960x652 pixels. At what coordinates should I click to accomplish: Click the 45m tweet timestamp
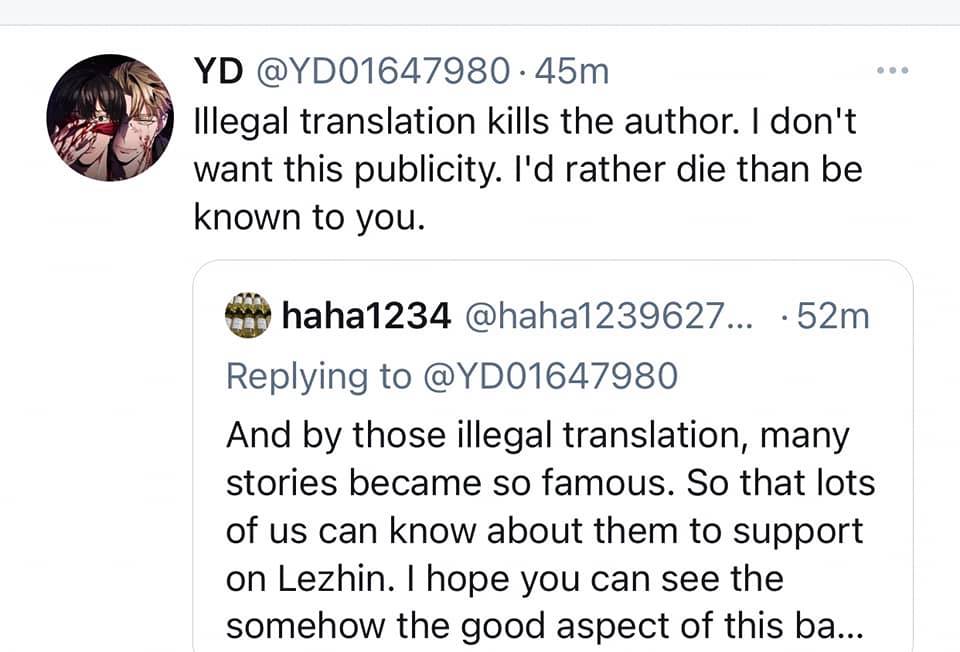572,71
